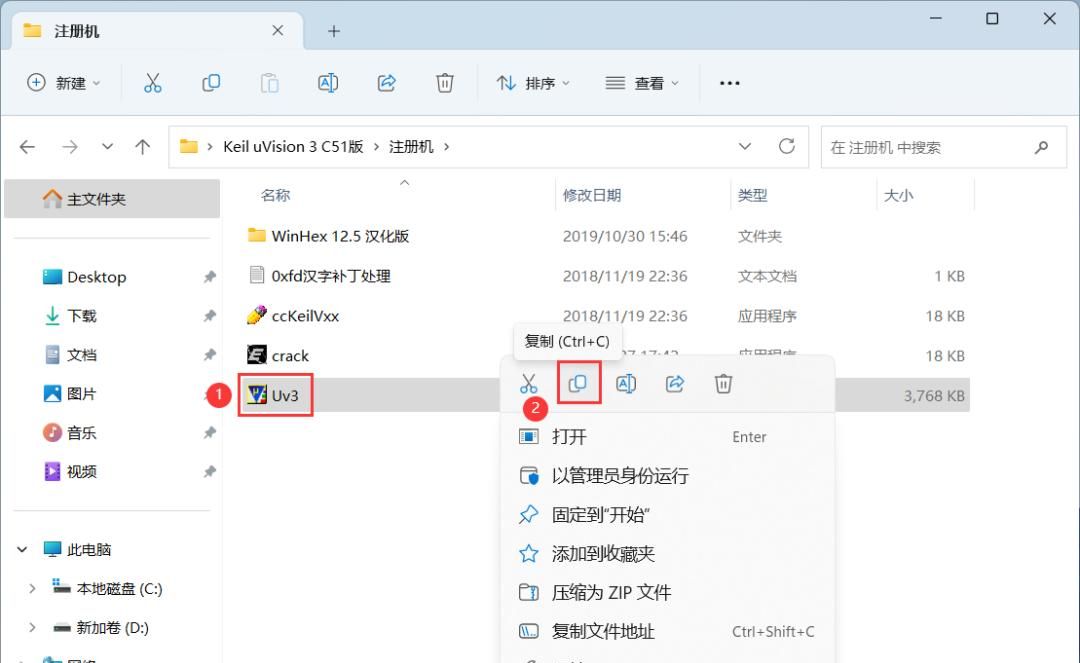Open the 排序 sort dropdown

533,83
